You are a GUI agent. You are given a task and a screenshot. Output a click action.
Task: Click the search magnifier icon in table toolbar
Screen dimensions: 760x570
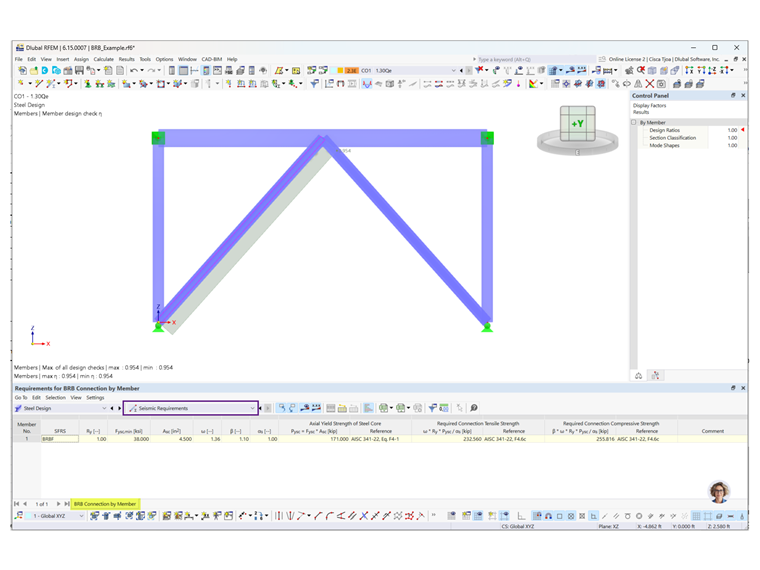[x=473, y=408]
